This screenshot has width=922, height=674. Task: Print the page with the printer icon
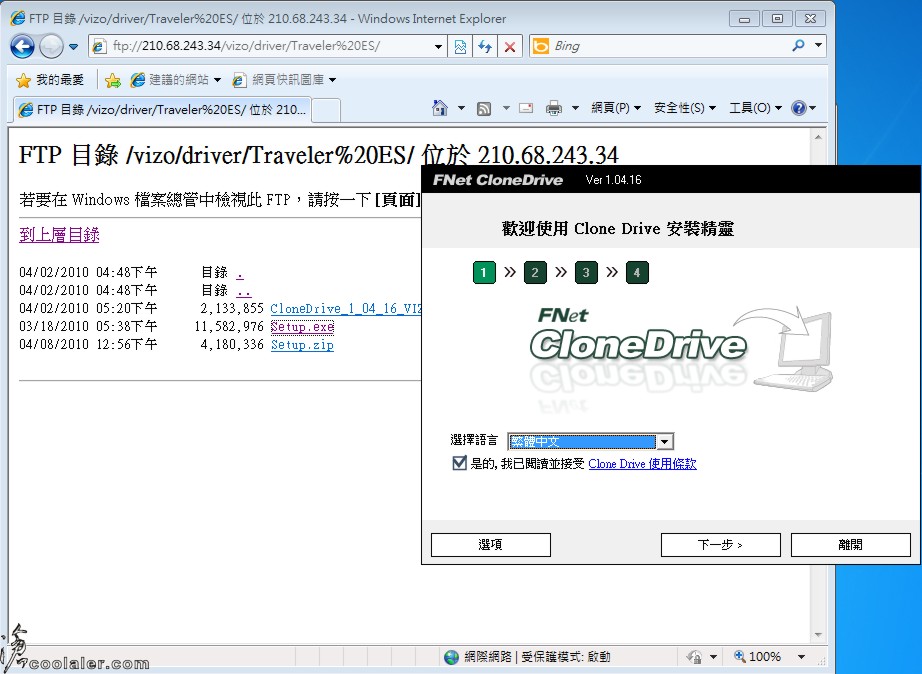pyautogui.click(x=554, y=108)
